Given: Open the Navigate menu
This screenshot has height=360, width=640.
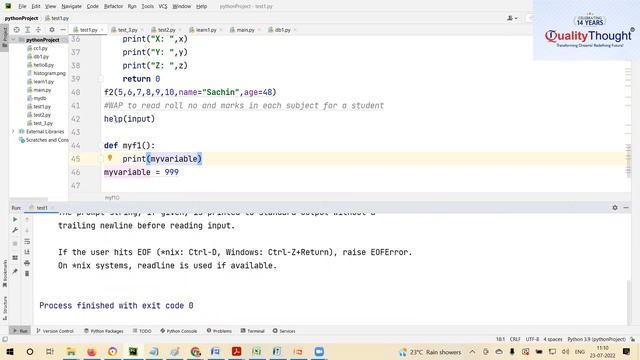Looking at the screenshot, I should [71, 7].
